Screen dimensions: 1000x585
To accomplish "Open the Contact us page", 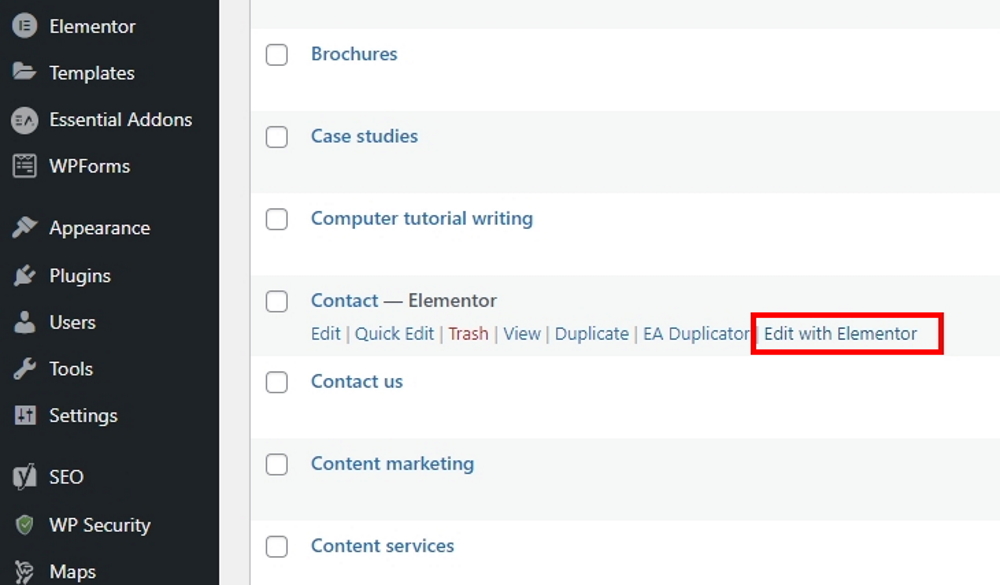I will pos(357,381).
